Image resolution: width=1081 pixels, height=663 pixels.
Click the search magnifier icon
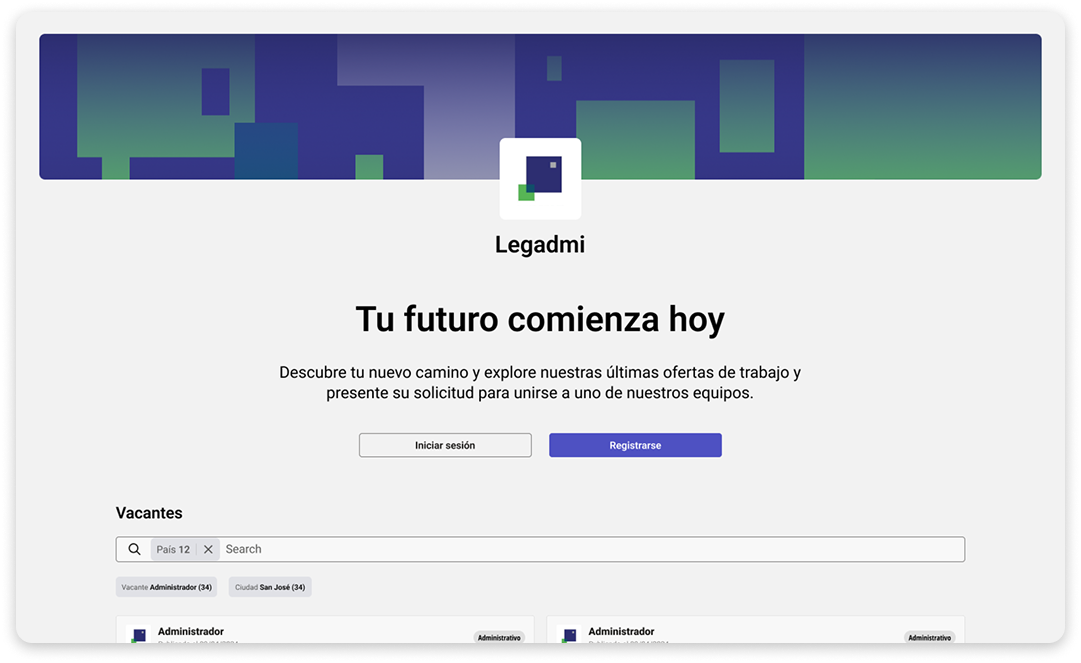pos(134,549)
